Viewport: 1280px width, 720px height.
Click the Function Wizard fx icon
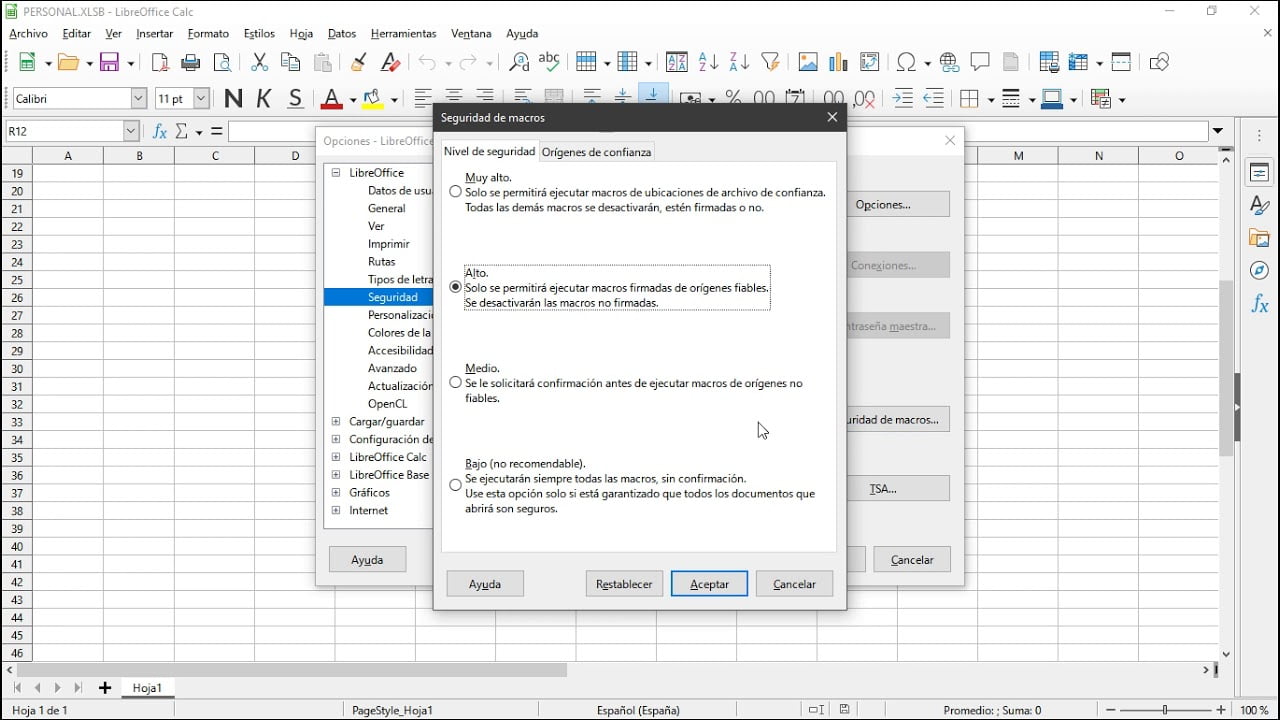click(159, 131)
